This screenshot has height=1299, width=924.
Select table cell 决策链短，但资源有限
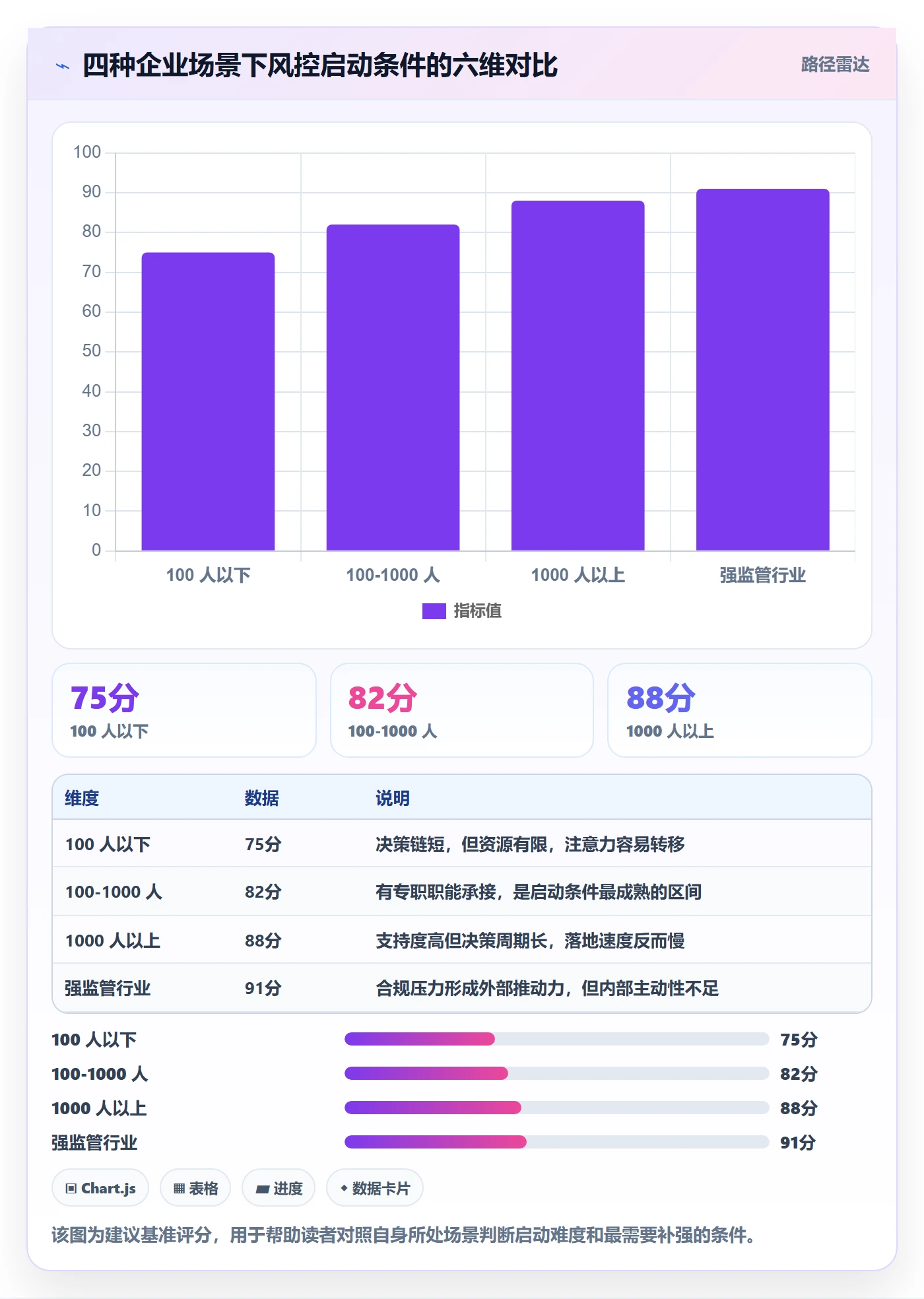tap(530, 844)
